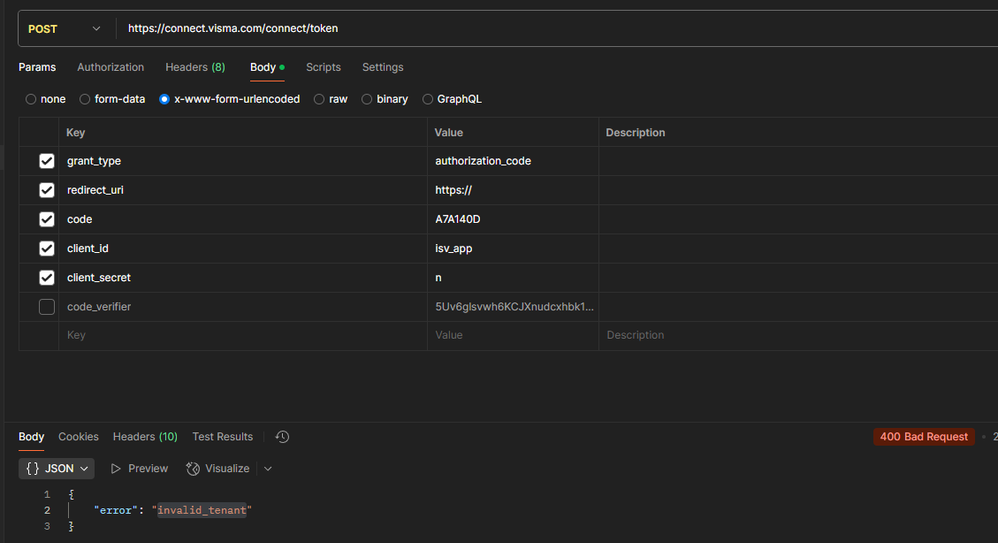This screenshot has width=998, height=543.
Task: Open the Test Results tab
Action: 223,437
